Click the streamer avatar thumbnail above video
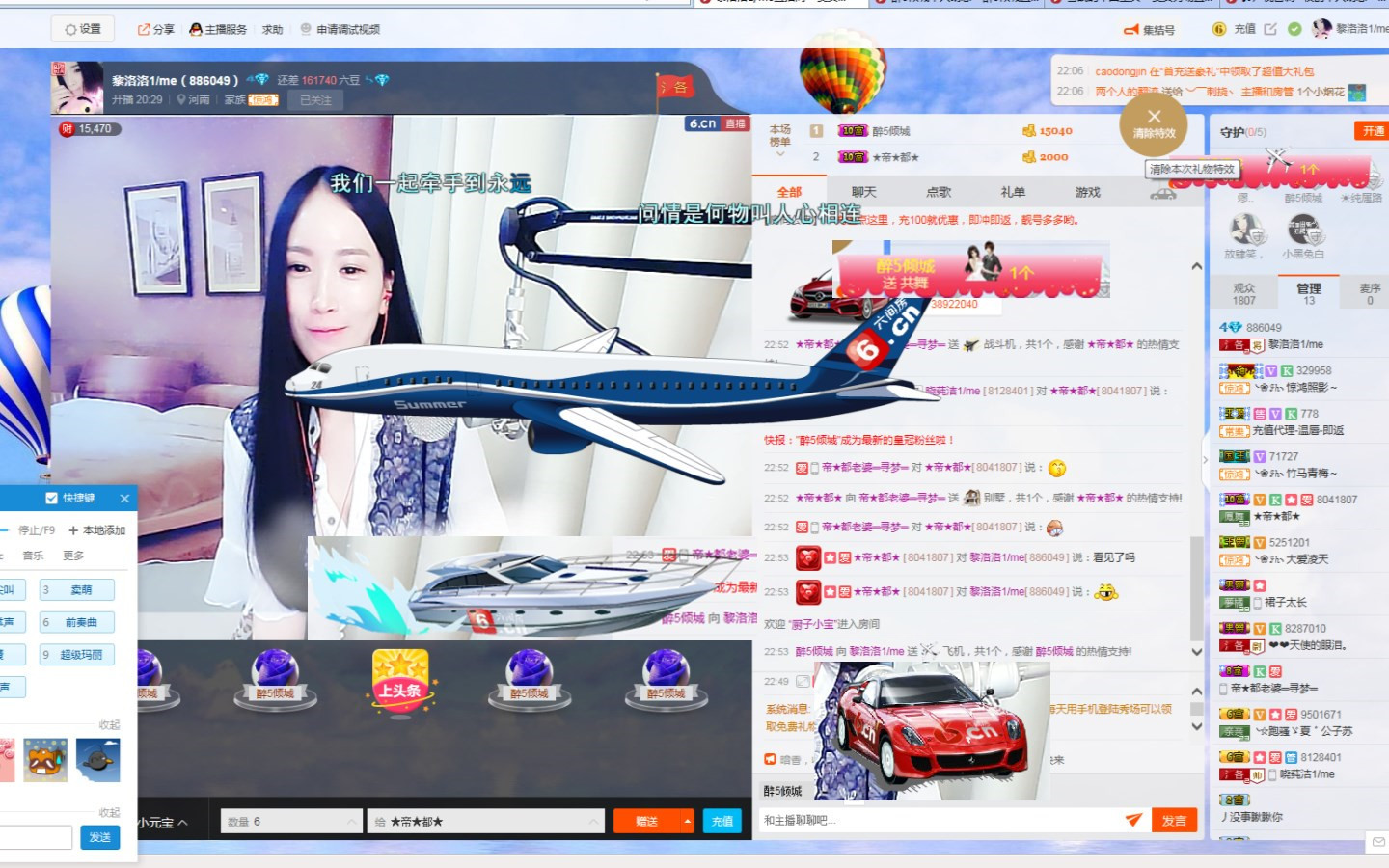The width and height of the screenshot is (1389, 868). (x=77, y=88)
